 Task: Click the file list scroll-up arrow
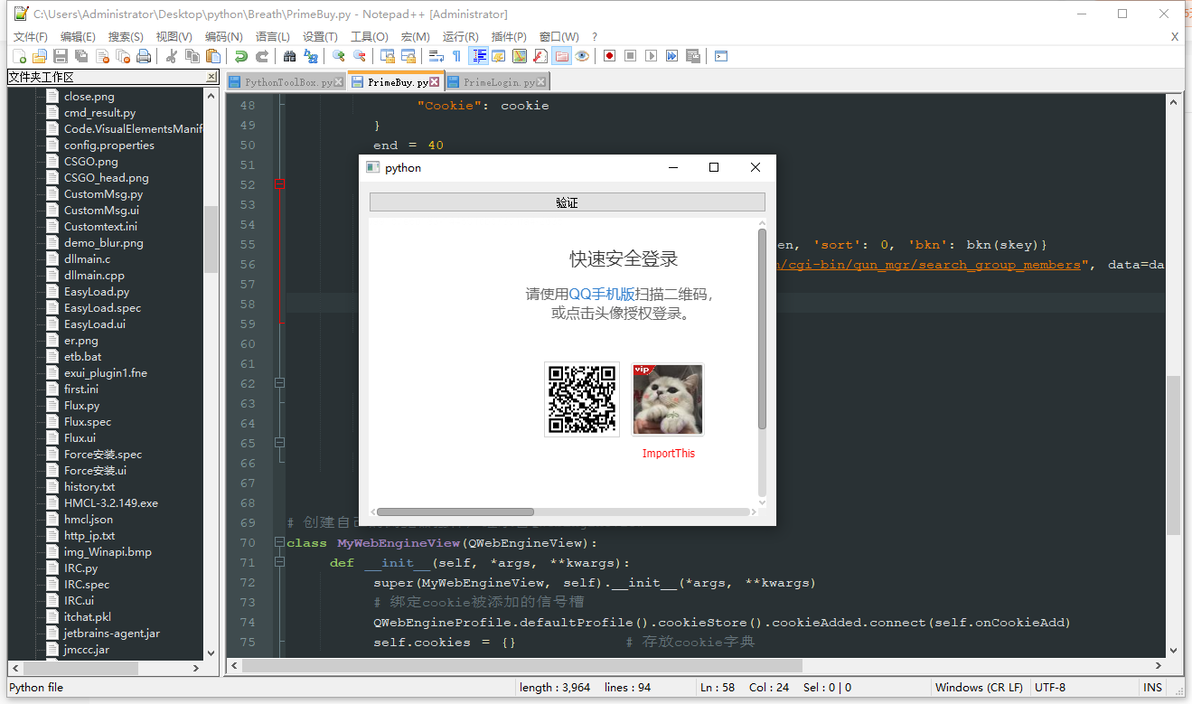[211, 97]
